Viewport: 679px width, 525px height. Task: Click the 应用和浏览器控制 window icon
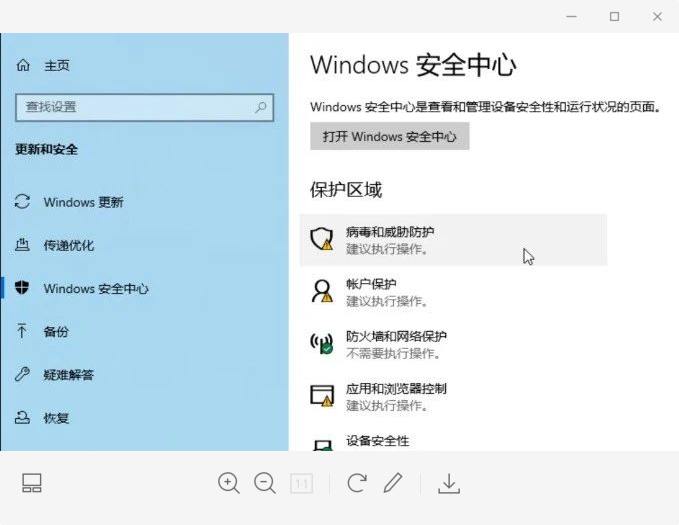[322, 395]
